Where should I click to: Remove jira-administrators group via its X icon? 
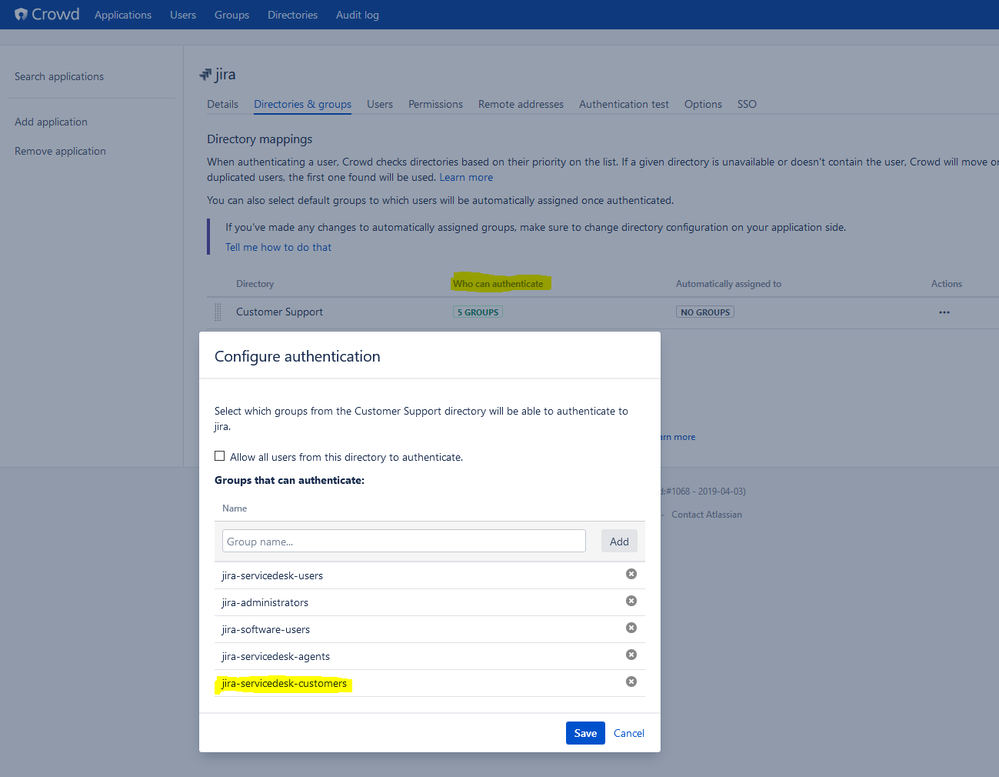pyautogui.click(x=631, y=601)
